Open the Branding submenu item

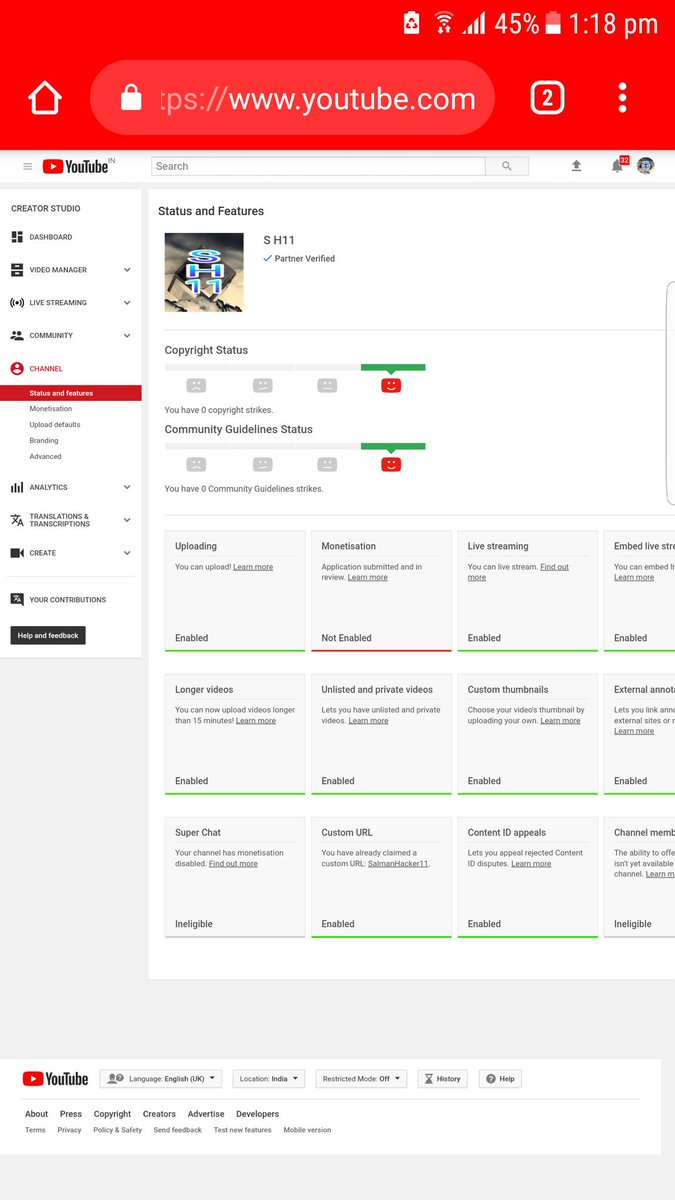(44, 441)
